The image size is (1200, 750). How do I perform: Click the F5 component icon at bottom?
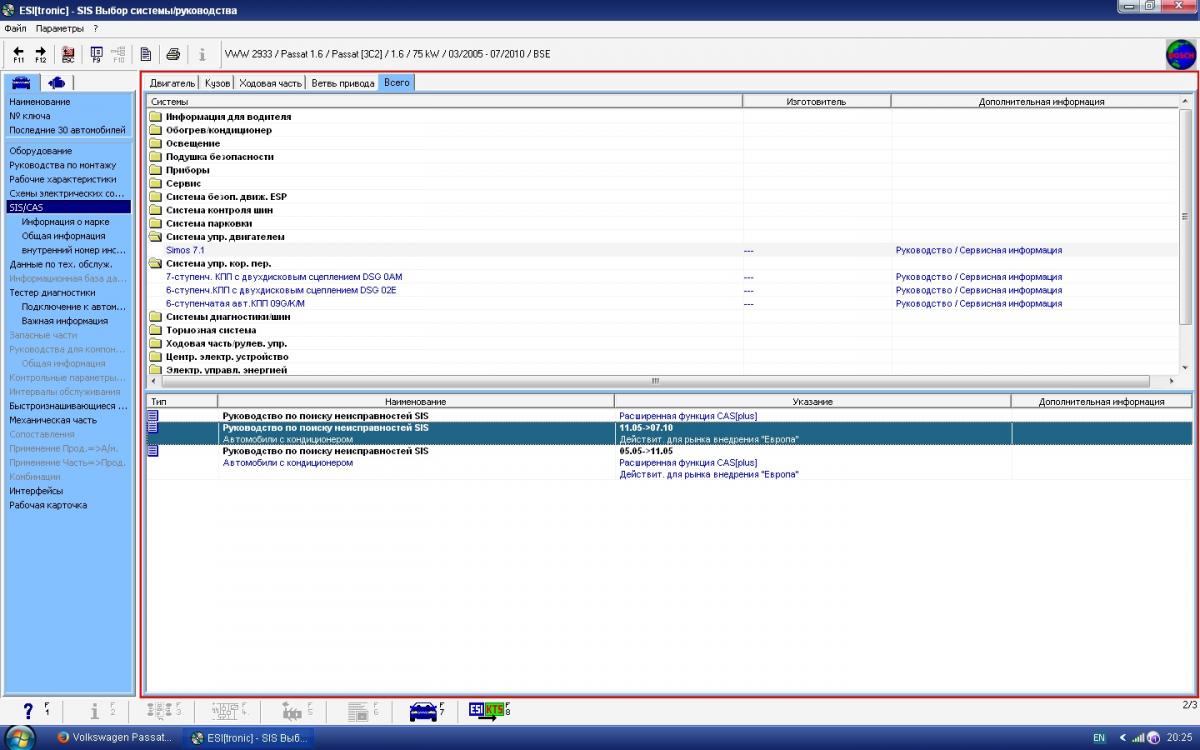pyautogui.click(x=291, y=711)
